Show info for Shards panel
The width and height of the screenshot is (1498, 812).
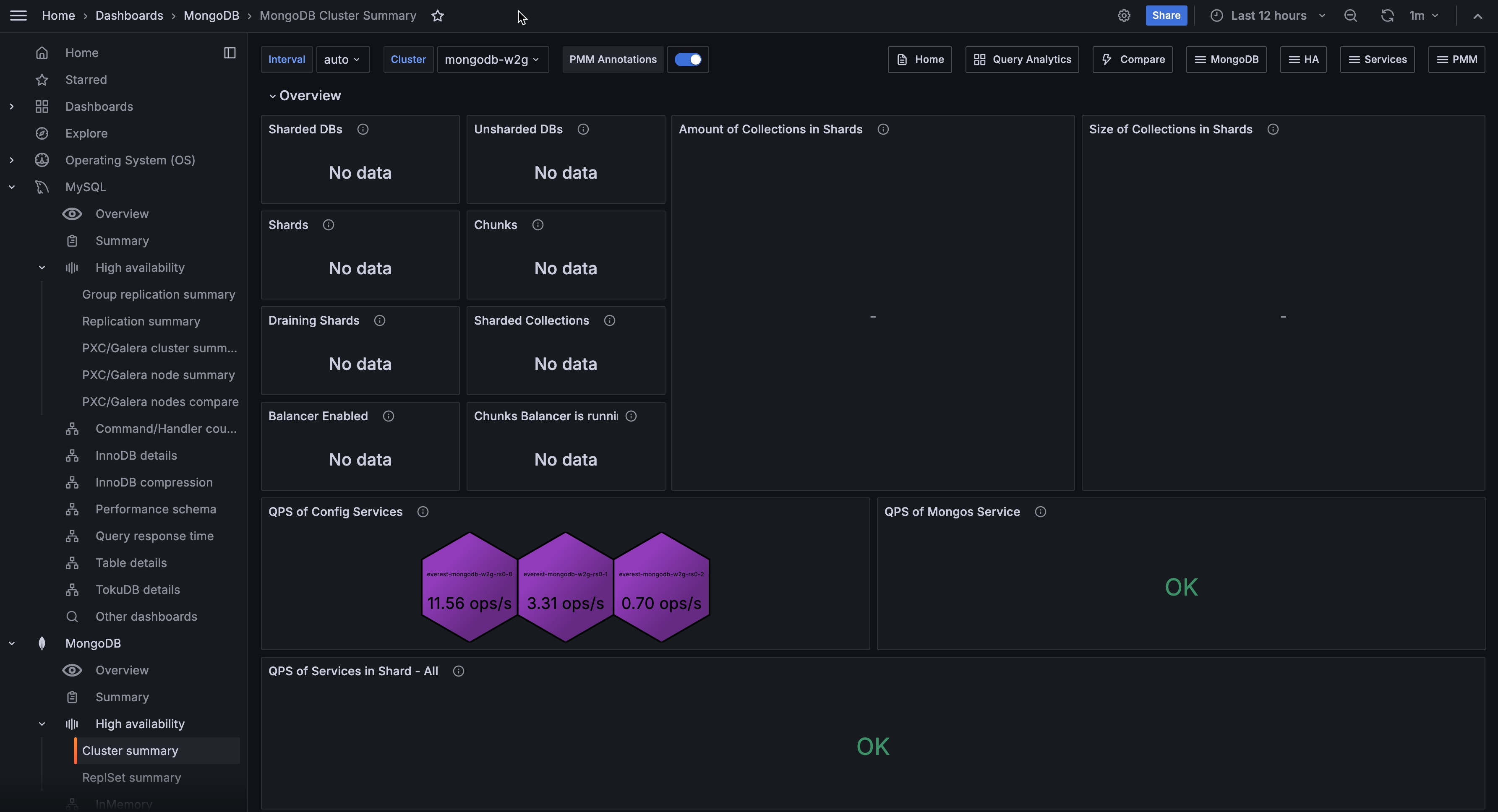328,225
